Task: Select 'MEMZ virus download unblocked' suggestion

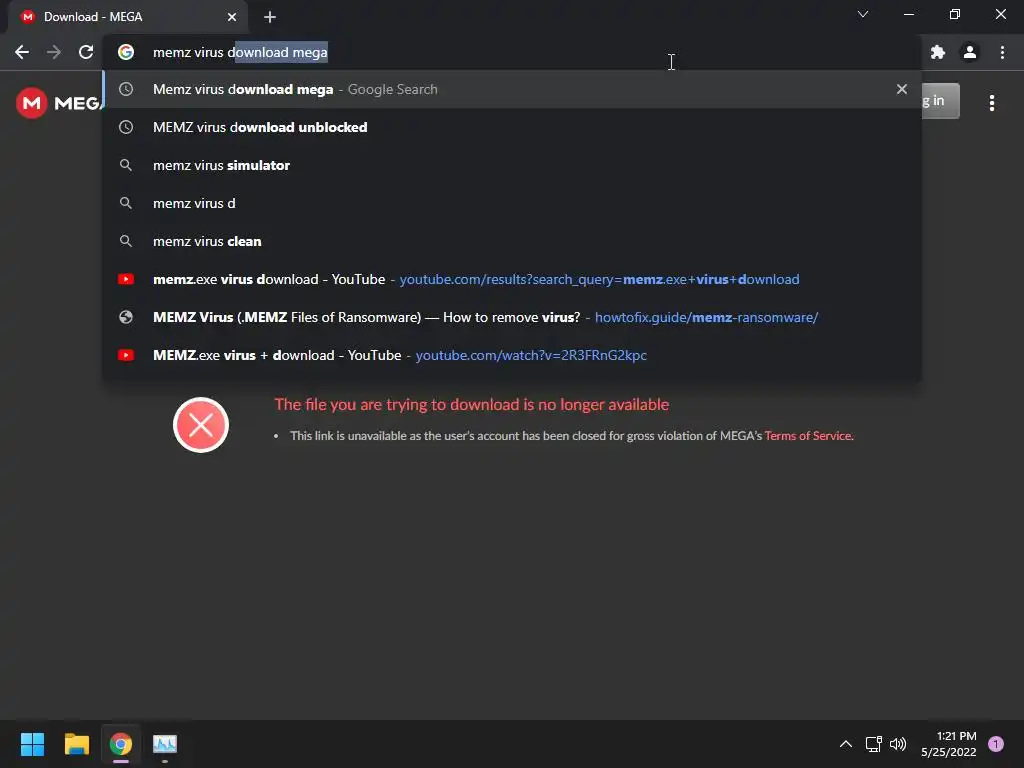Action: 512,127
